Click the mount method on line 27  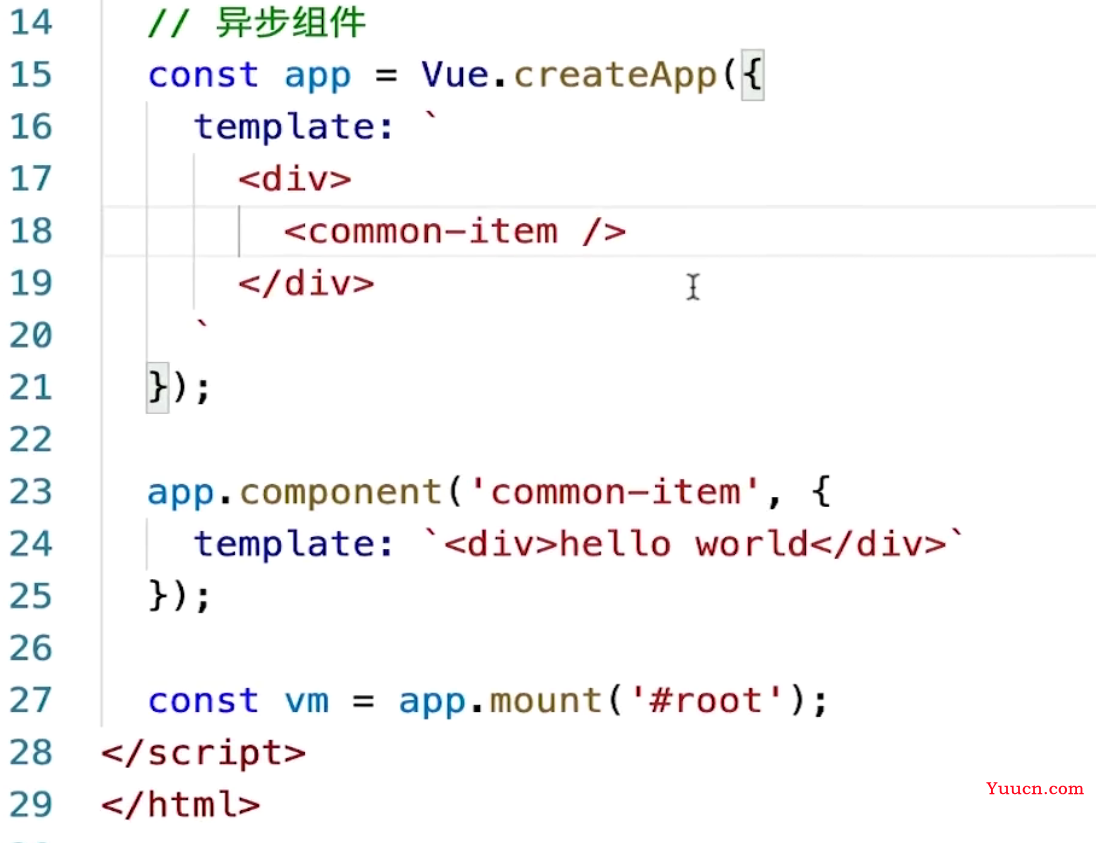pyautogui.click(x=546, y=701)
